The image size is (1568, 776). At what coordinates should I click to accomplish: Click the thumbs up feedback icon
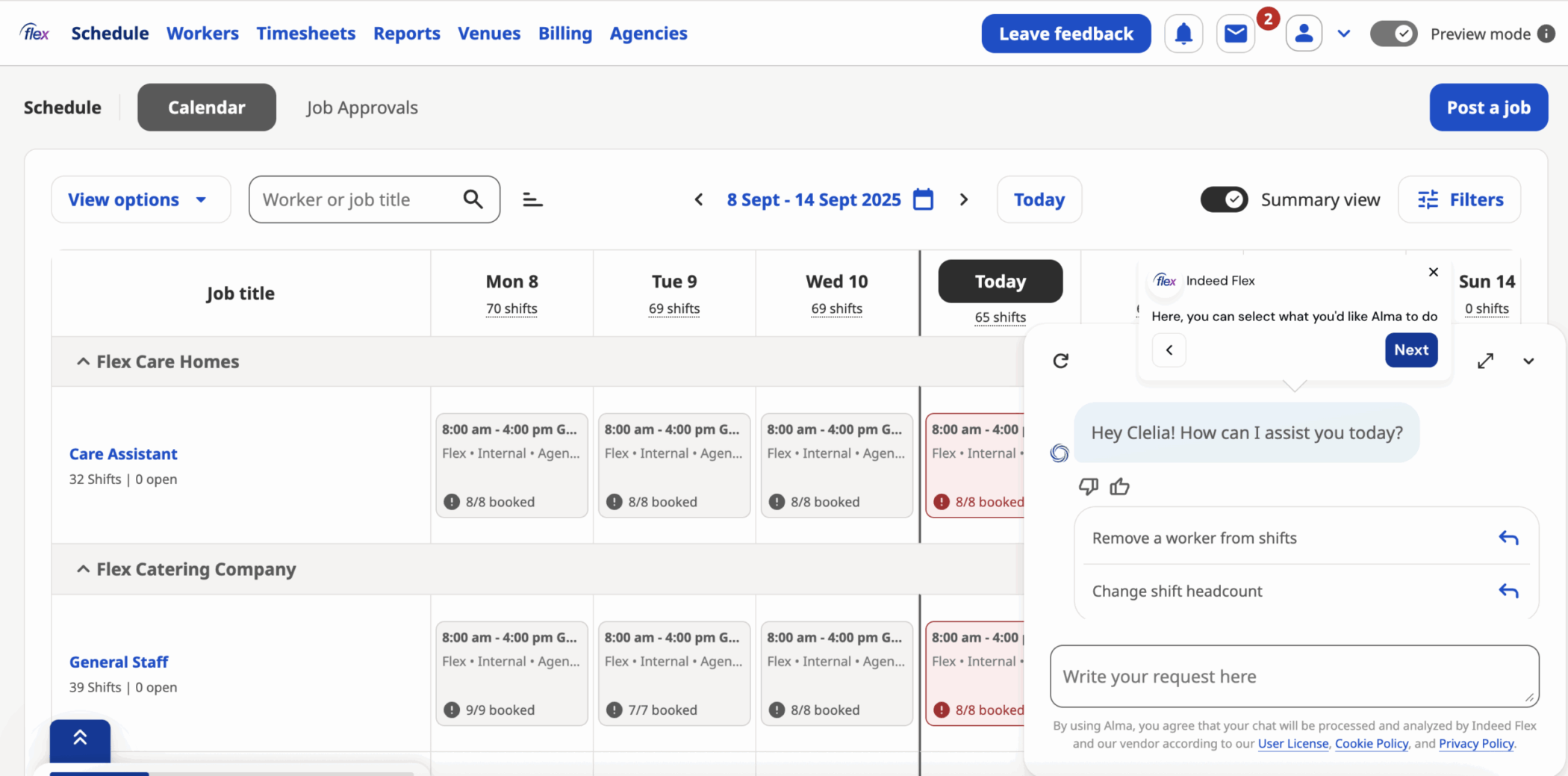[1119, 487]
